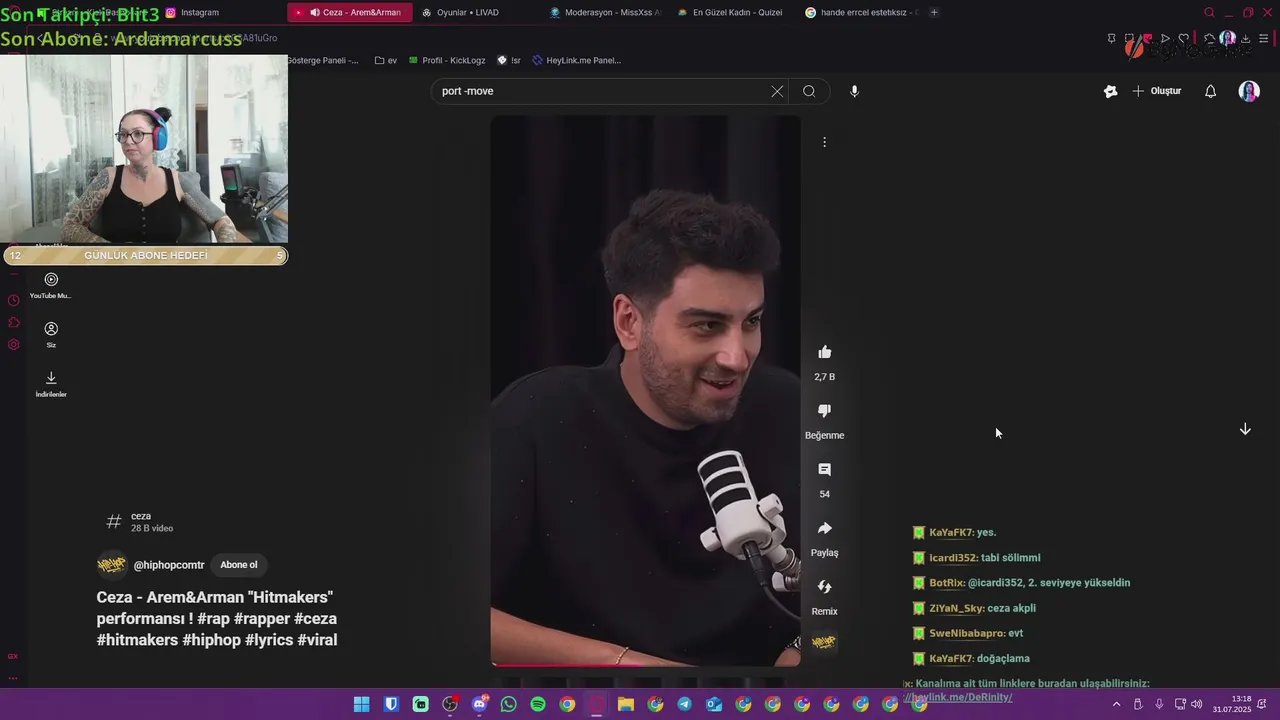Open Telegram from the taskbar
Viewport: 1280px width, 720px height.
[x=684, y=704]
